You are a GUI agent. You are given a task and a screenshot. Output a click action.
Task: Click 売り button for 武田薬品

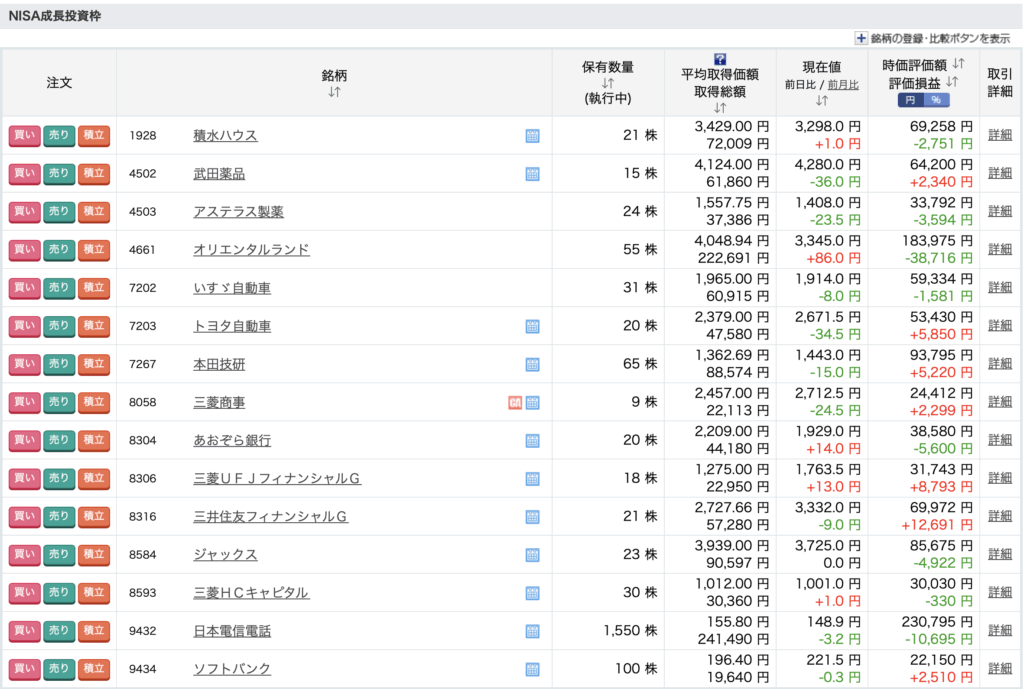click(x=59, y=173)
